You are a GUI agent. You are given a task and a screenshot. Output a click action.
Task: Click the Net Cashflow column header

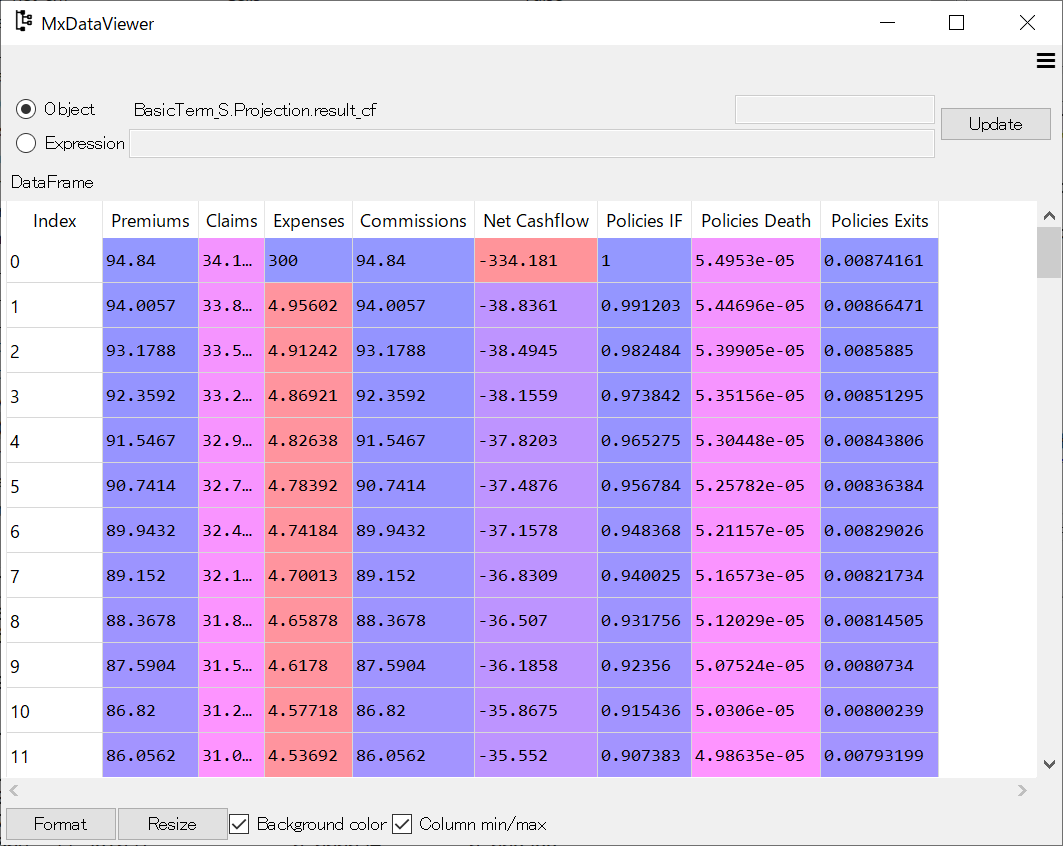coord(536,220)
